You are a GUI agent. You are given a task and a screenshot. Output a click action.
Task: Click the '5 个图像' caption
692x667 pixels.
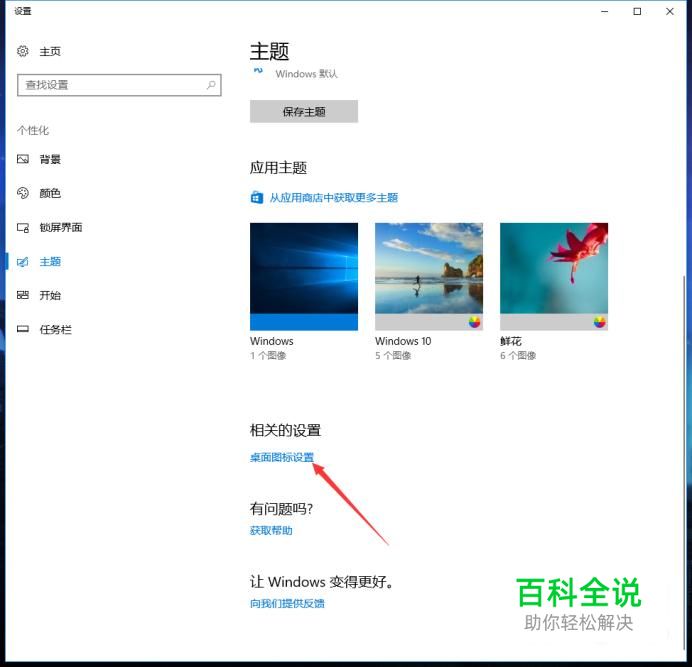393,355
